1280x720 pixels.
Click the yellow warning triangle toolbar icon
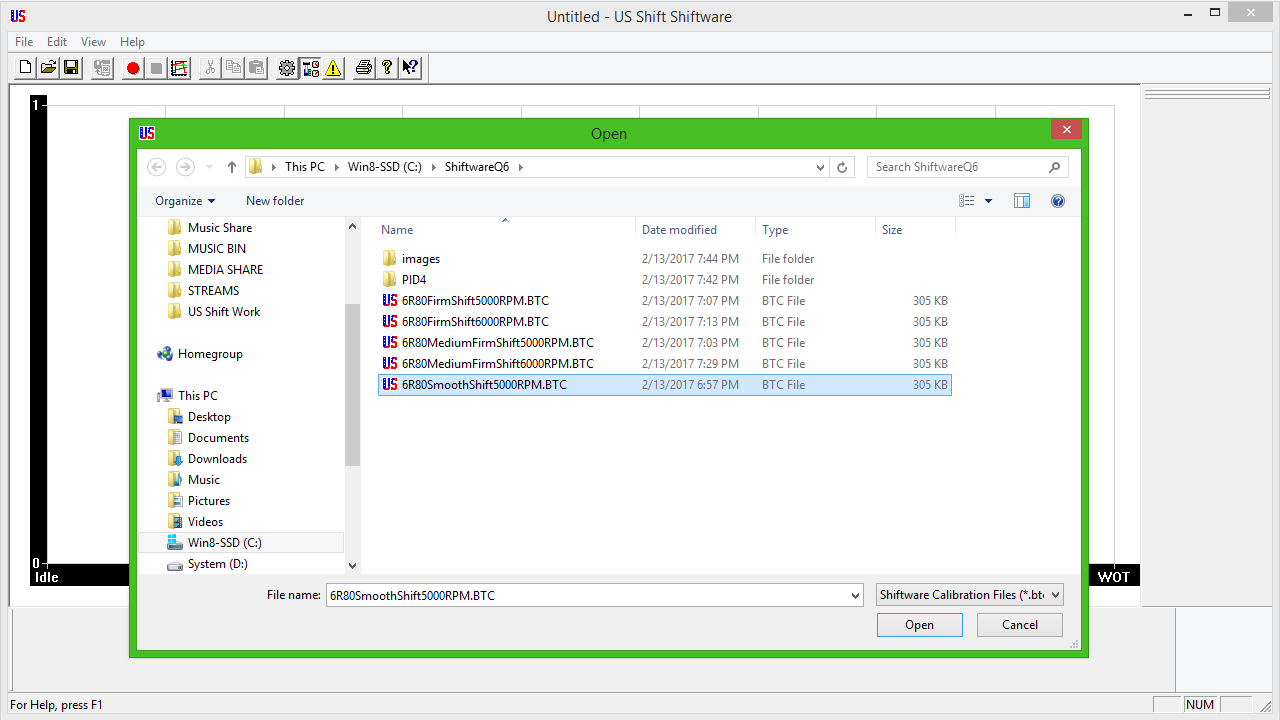[334, 68]
